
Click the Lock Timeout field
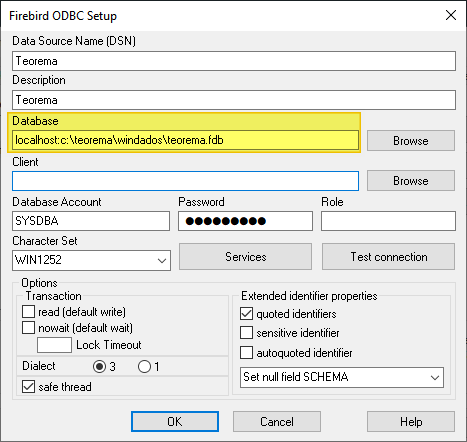tap(54, 345)
